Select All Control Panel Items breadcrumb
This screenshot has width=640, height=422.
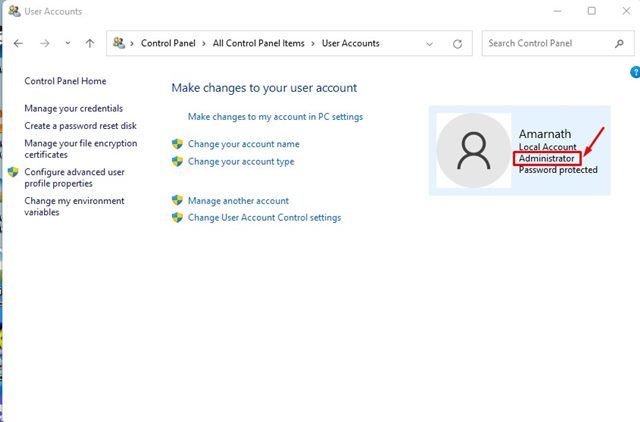[x=258, y=43]
